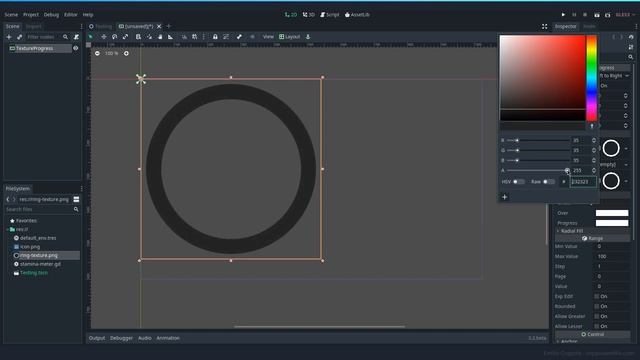This screenshot has height=360, width=640.
Task: Play the edited scene icon
Action: 597,15
